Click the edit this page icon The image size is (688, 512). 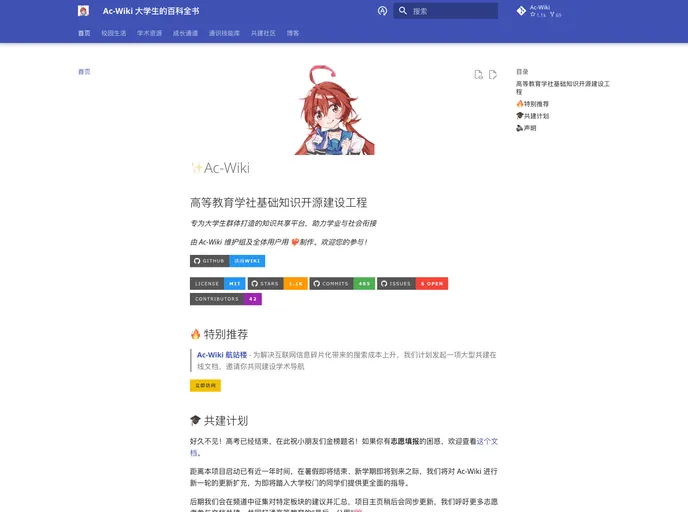[493, 75]
